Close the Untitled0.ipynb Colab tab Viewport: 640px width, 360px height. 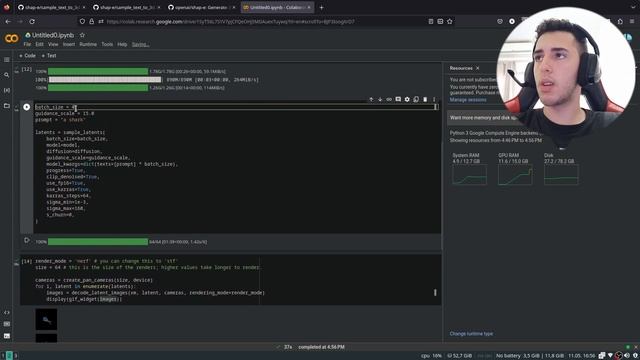point(309,7)
